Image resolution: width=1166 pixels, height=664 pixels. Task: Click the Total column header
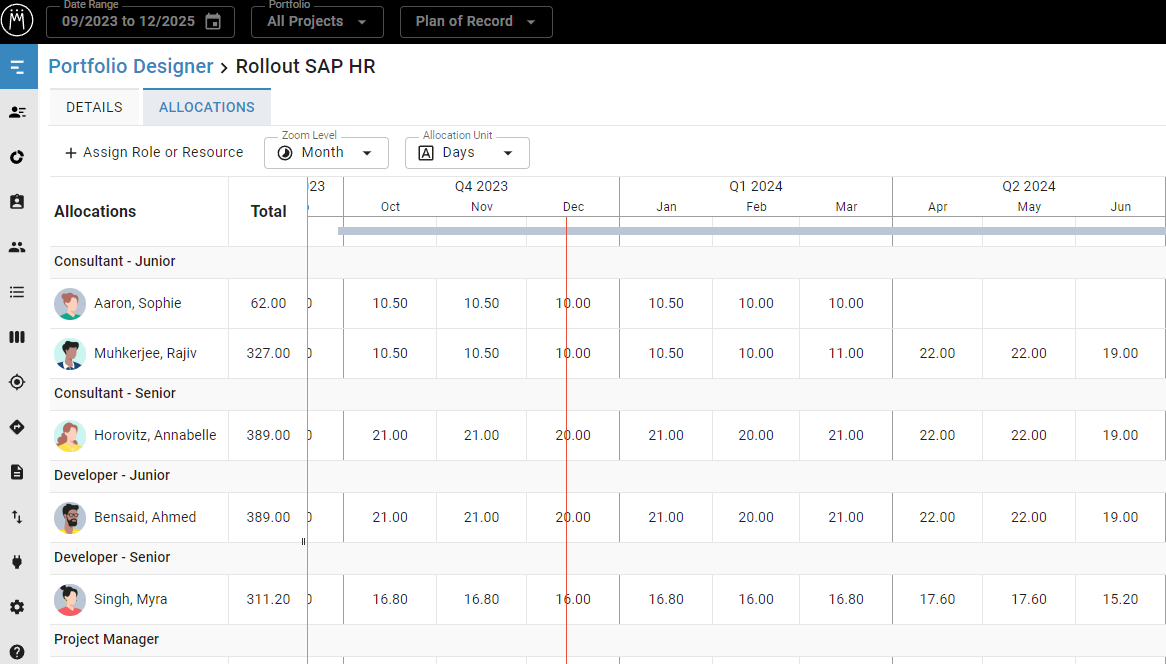tap(268, 211)
